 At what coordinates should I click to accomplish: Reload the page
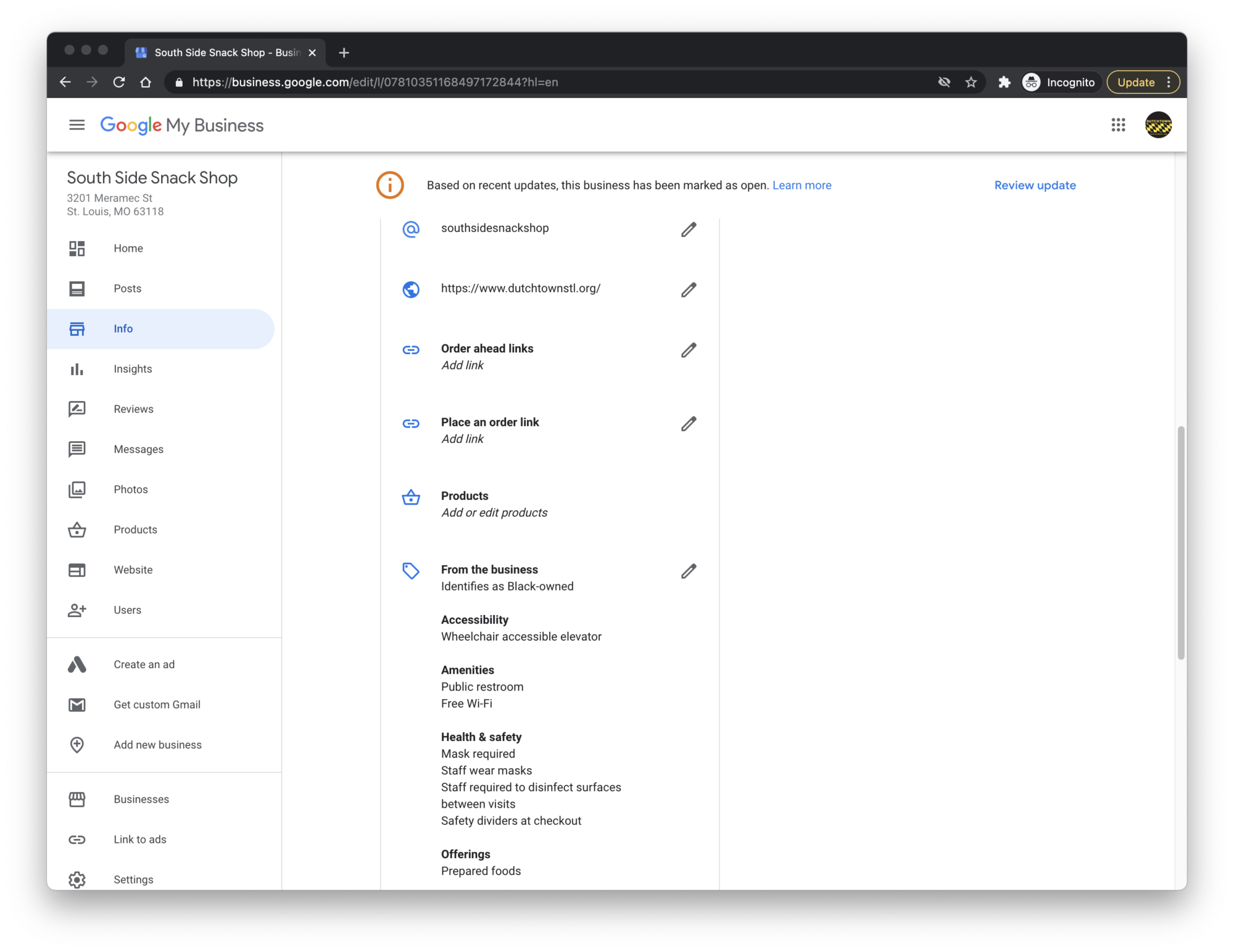point(119,82)
